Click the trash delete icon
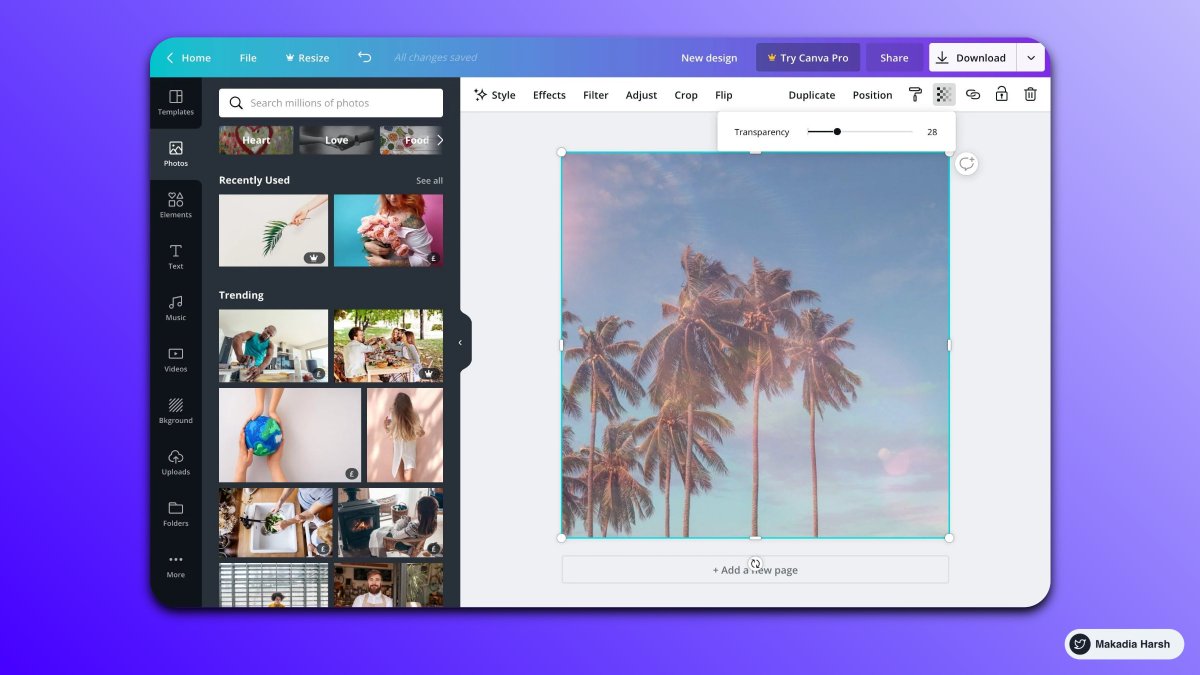This screenshot has width=1200, height=675. click(x=1030, y=95)
